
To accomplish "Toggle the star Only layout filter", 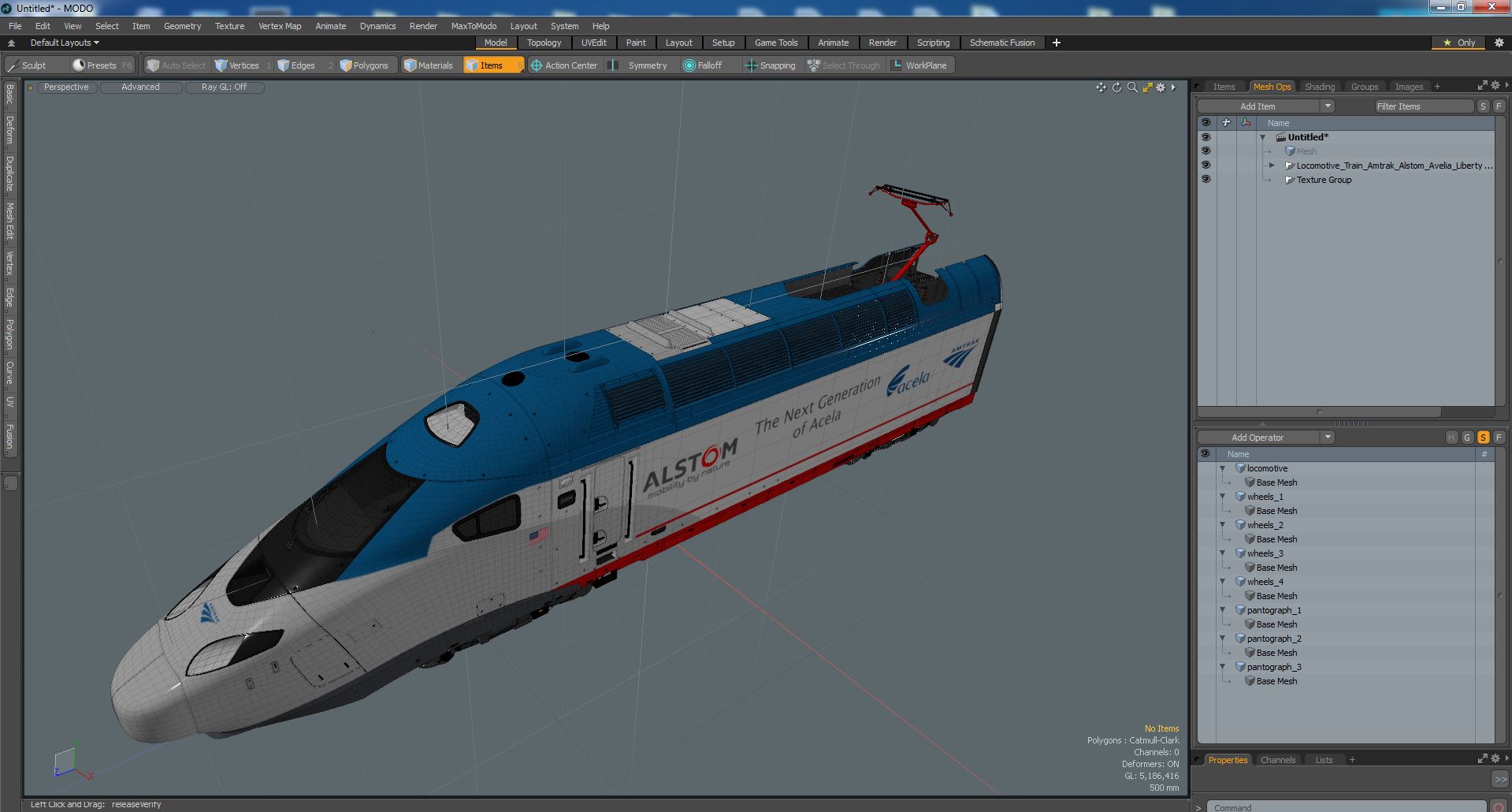I will pyautogui.click(x=1459, y=43).
